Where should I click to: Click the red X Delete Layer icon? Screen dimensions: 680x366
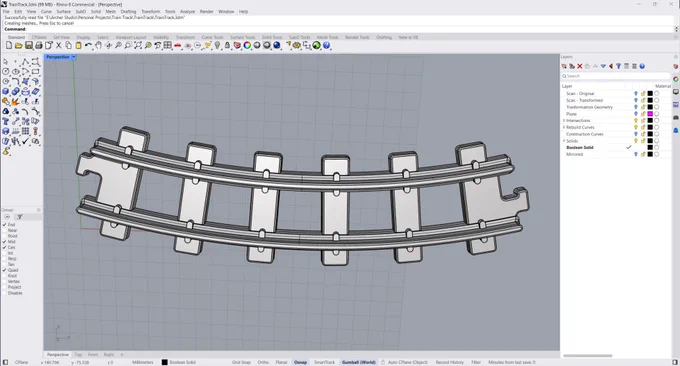(580, 66)
